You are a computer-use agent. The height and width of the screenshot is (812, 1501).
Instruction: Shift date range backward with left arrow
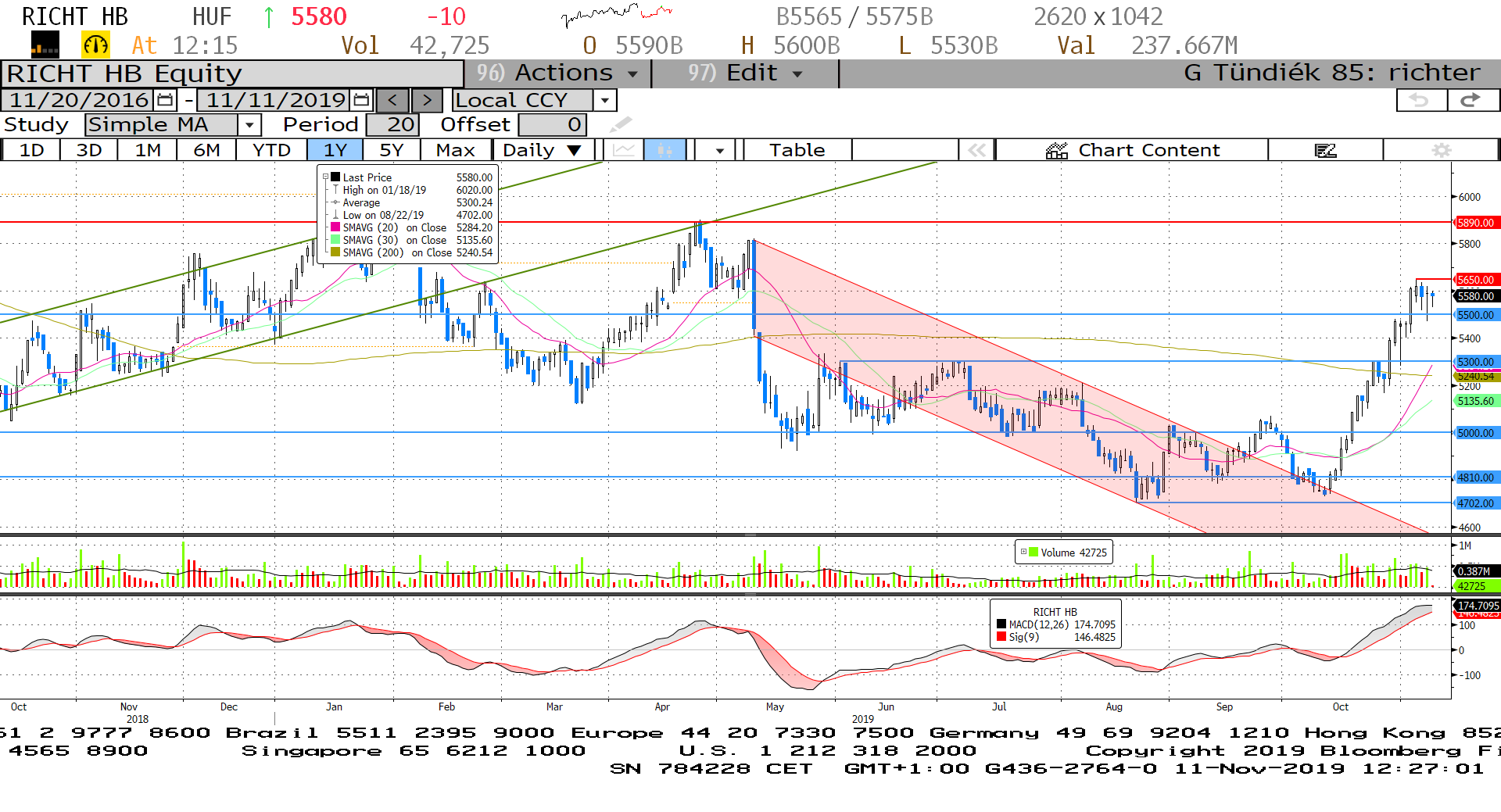pyautogui.click(x=392, y=100)
